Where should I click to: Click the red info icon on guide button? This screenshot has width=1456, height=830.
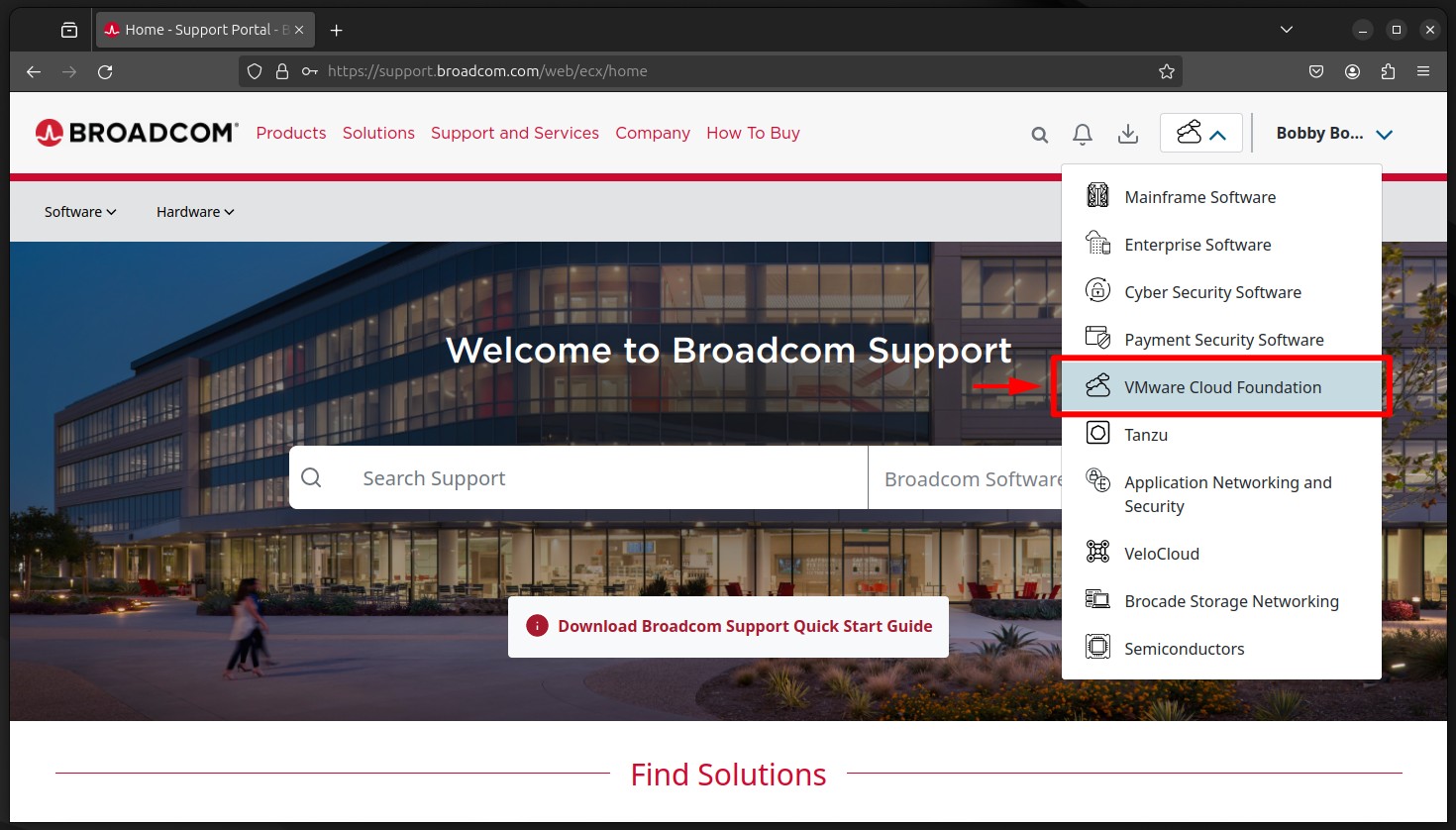537,626
